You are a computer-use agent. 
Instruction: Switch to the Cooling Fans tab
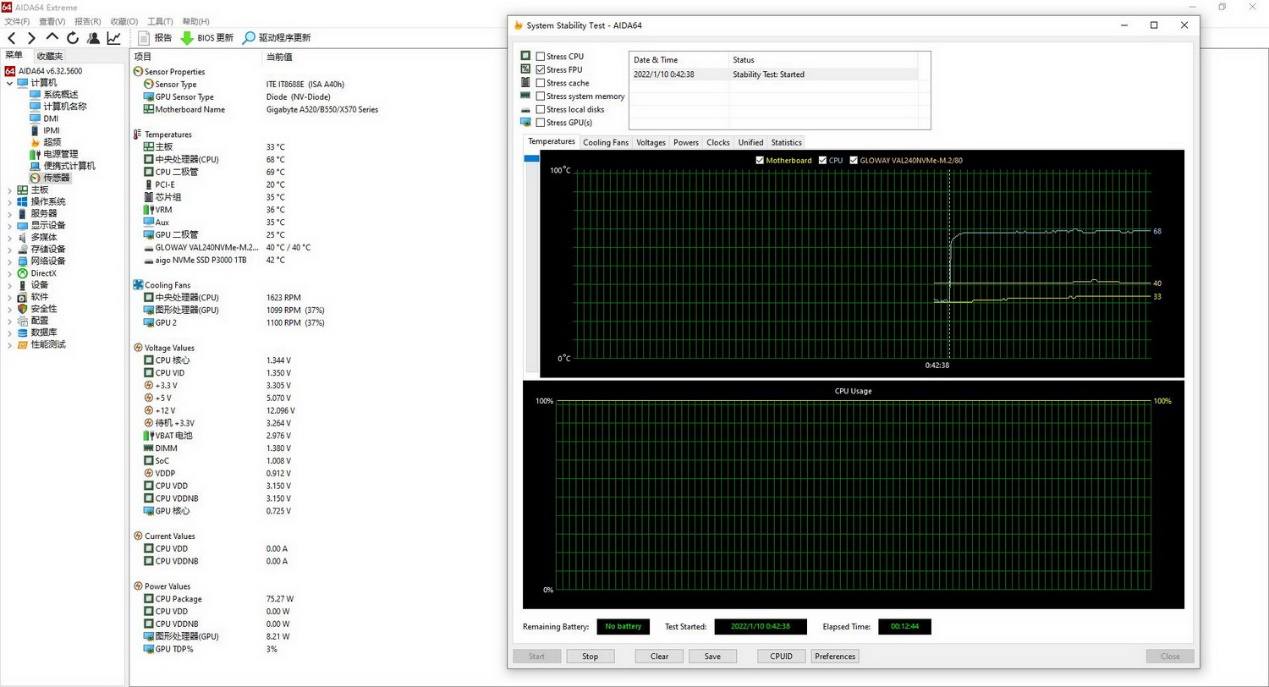pyautogui.click(x=605, y=142)
